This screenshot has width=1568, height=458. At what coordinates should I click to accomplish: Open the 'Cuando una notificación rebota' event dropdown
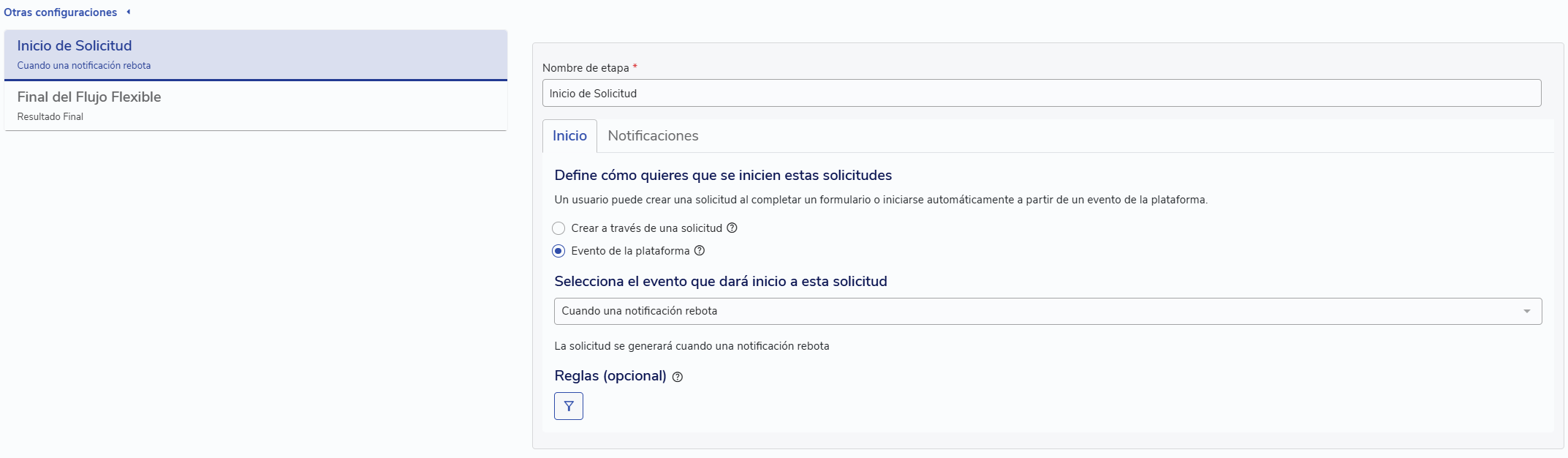[x=1038, y=311]
